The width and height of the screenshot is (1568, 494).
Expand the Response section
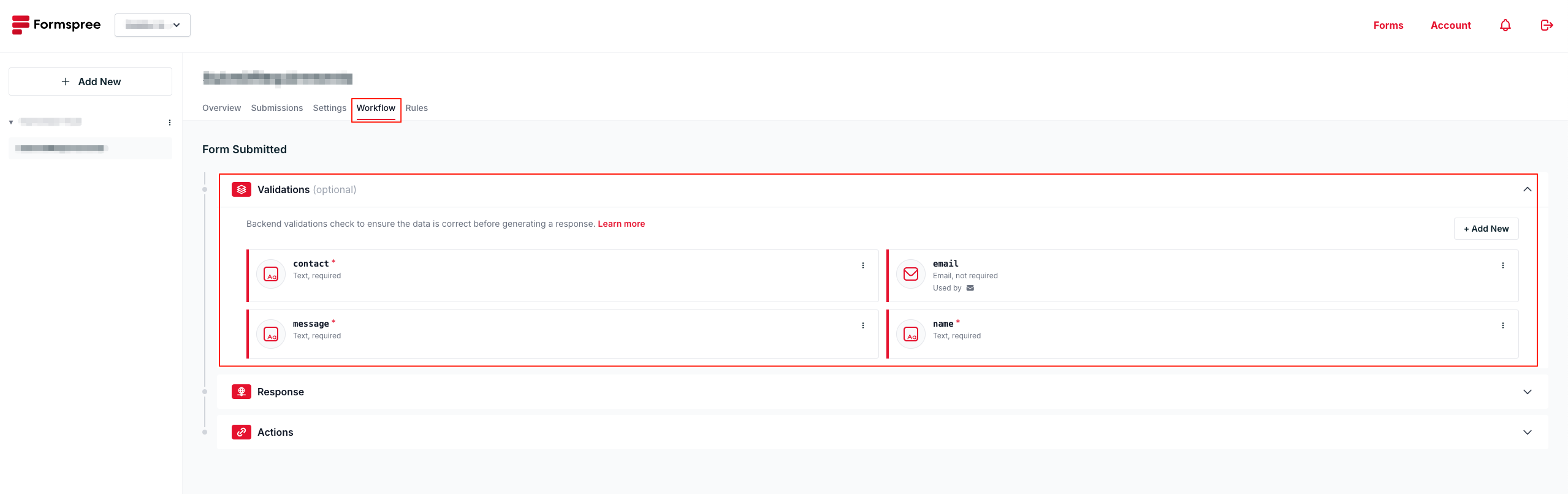(1527, 392)
